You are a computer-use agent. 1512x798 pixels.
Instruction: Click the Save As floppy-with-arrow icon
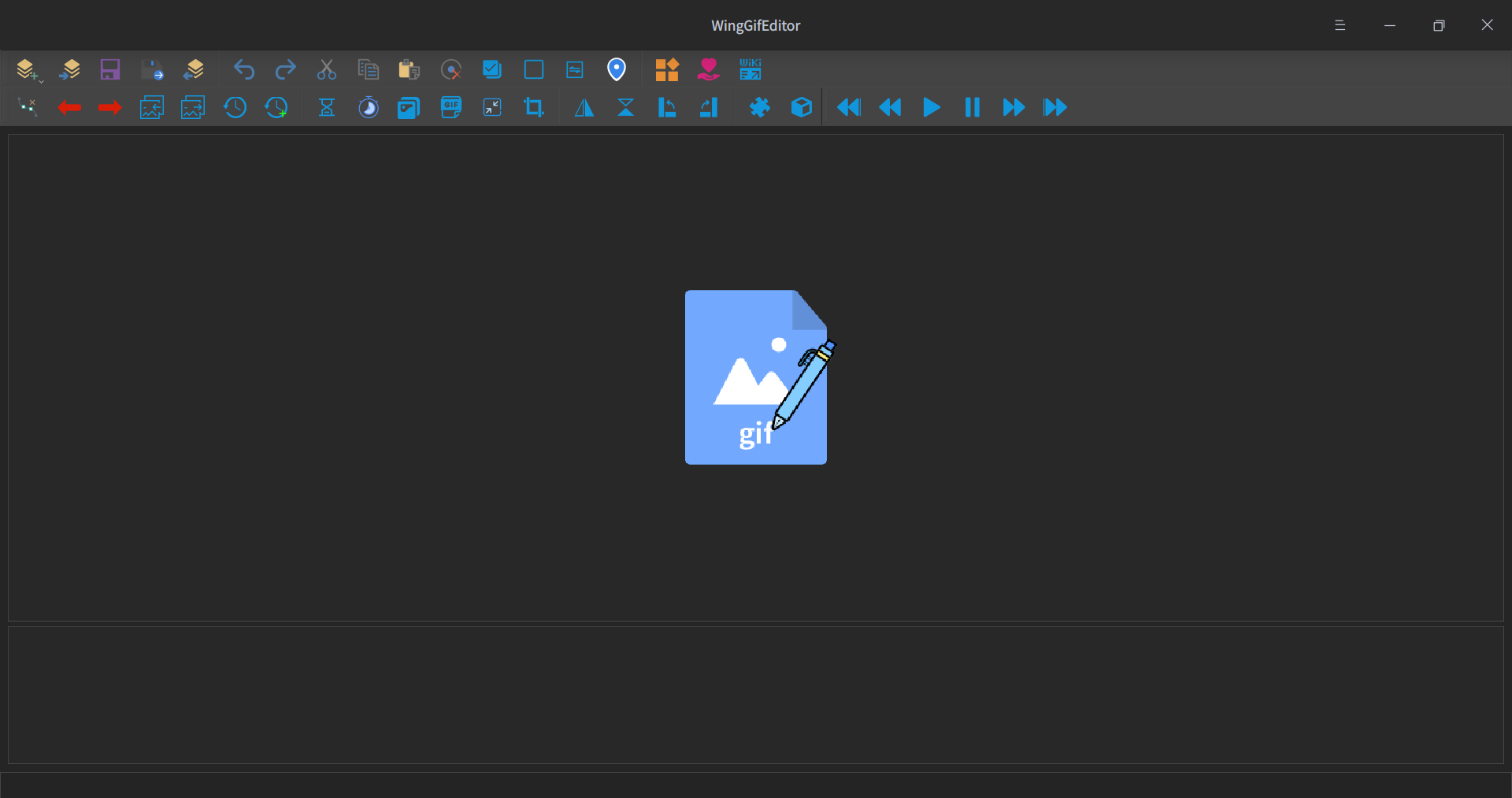pyautogui.click(x=152, y=70)
